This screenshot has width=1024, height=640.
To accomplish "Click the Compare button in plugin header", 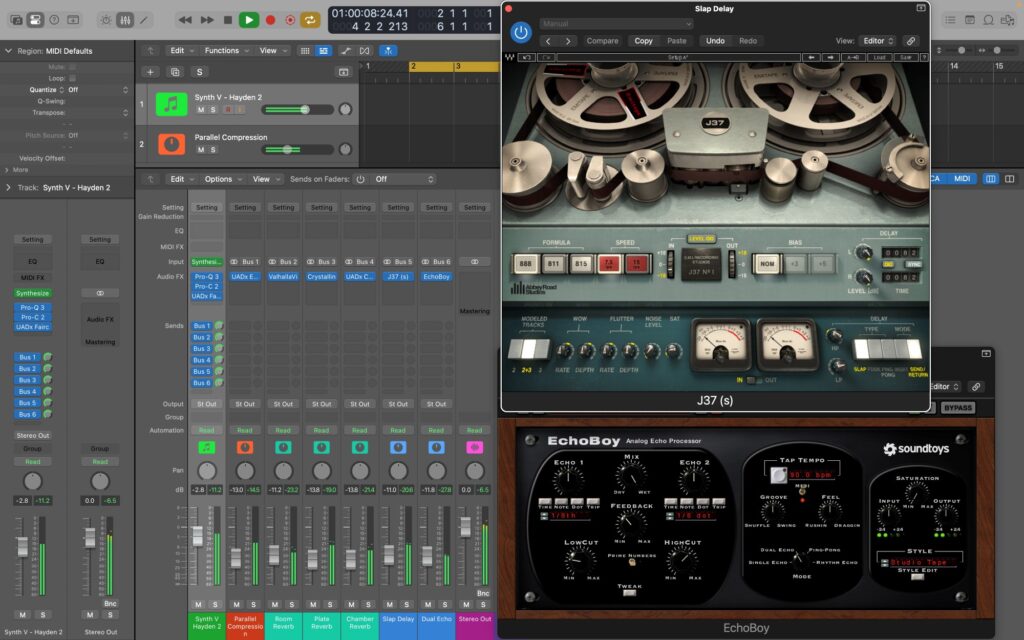I will coord(602,41).
